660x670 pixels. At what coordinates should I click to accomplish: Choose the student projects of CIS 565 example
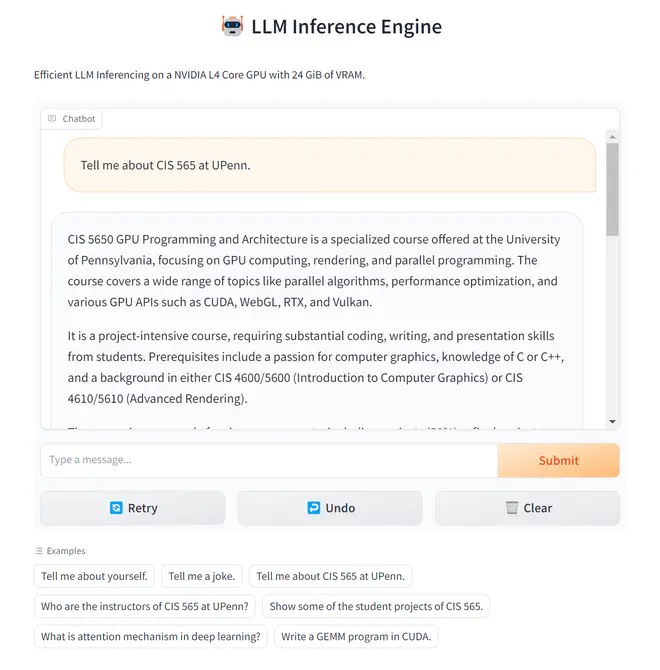coord(376,606)
